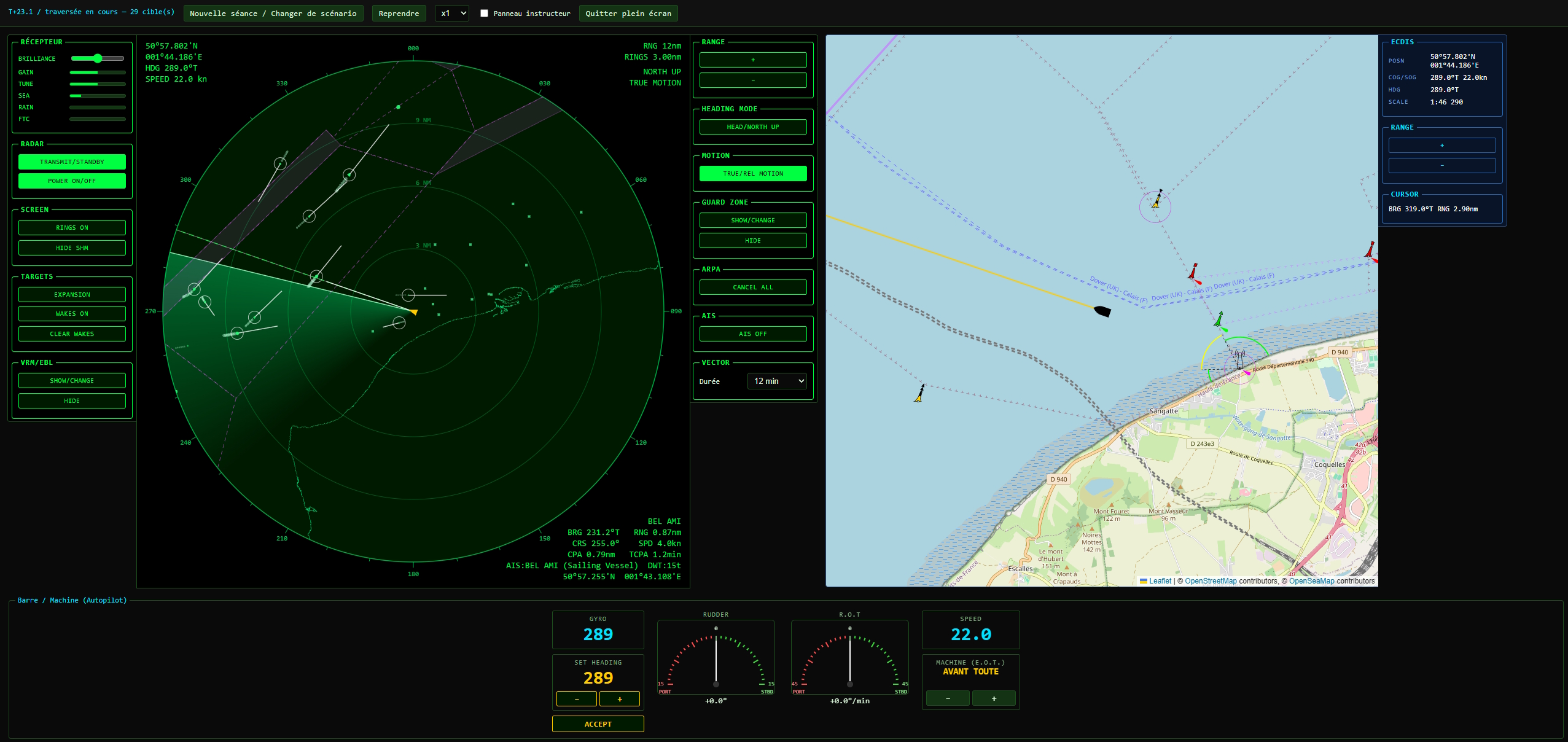
Task: Toggle TRANSMIT/STANDBY radar mode
Action: (x=72, y=162)
